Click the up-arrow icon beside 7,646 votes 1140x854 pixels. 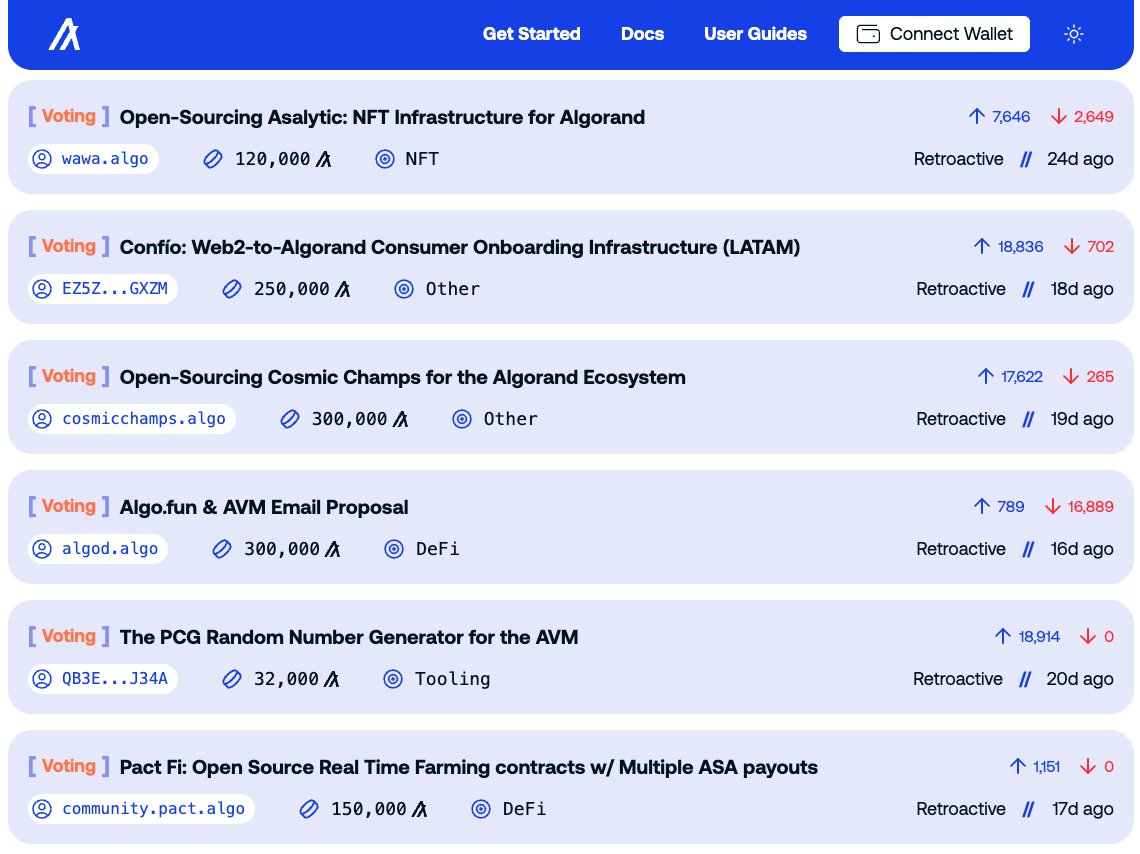click(976, 116)
